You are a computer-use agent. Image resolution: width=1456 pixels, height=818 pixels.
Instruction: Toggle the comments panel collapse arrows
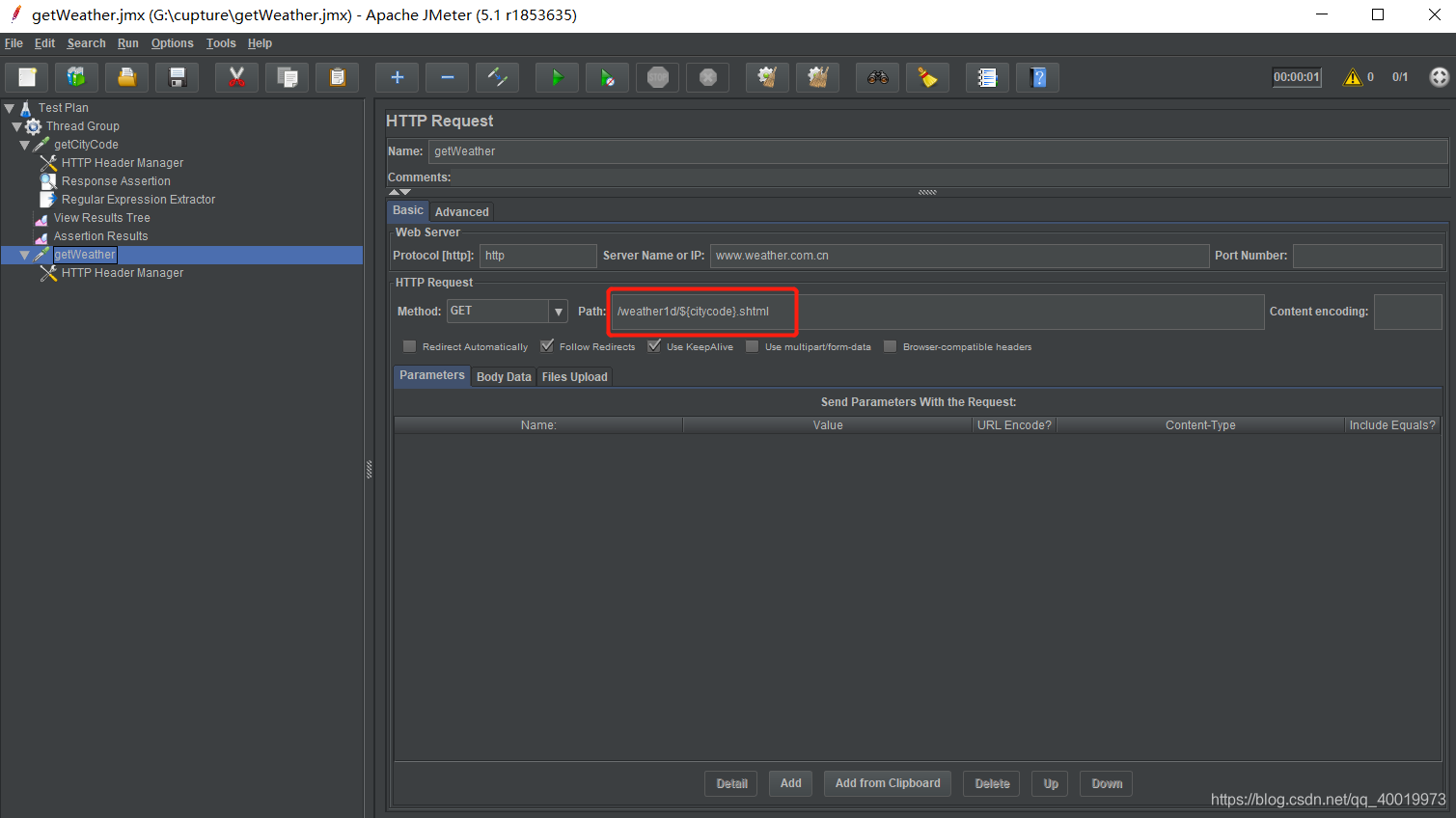[x=399, y=192]
